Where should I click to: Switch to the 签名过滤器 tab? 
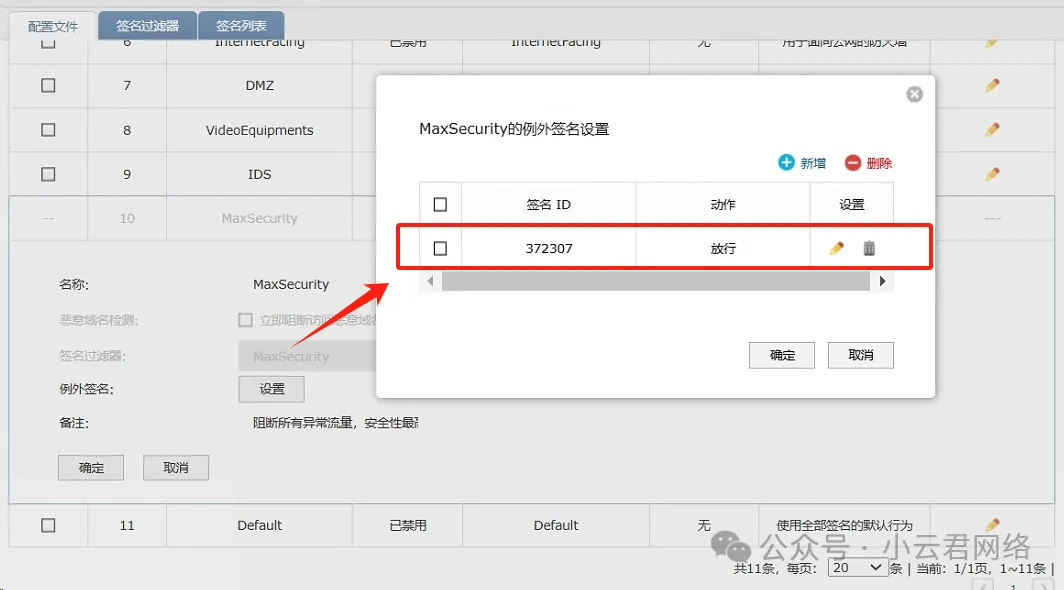click(x=147, y=26)
